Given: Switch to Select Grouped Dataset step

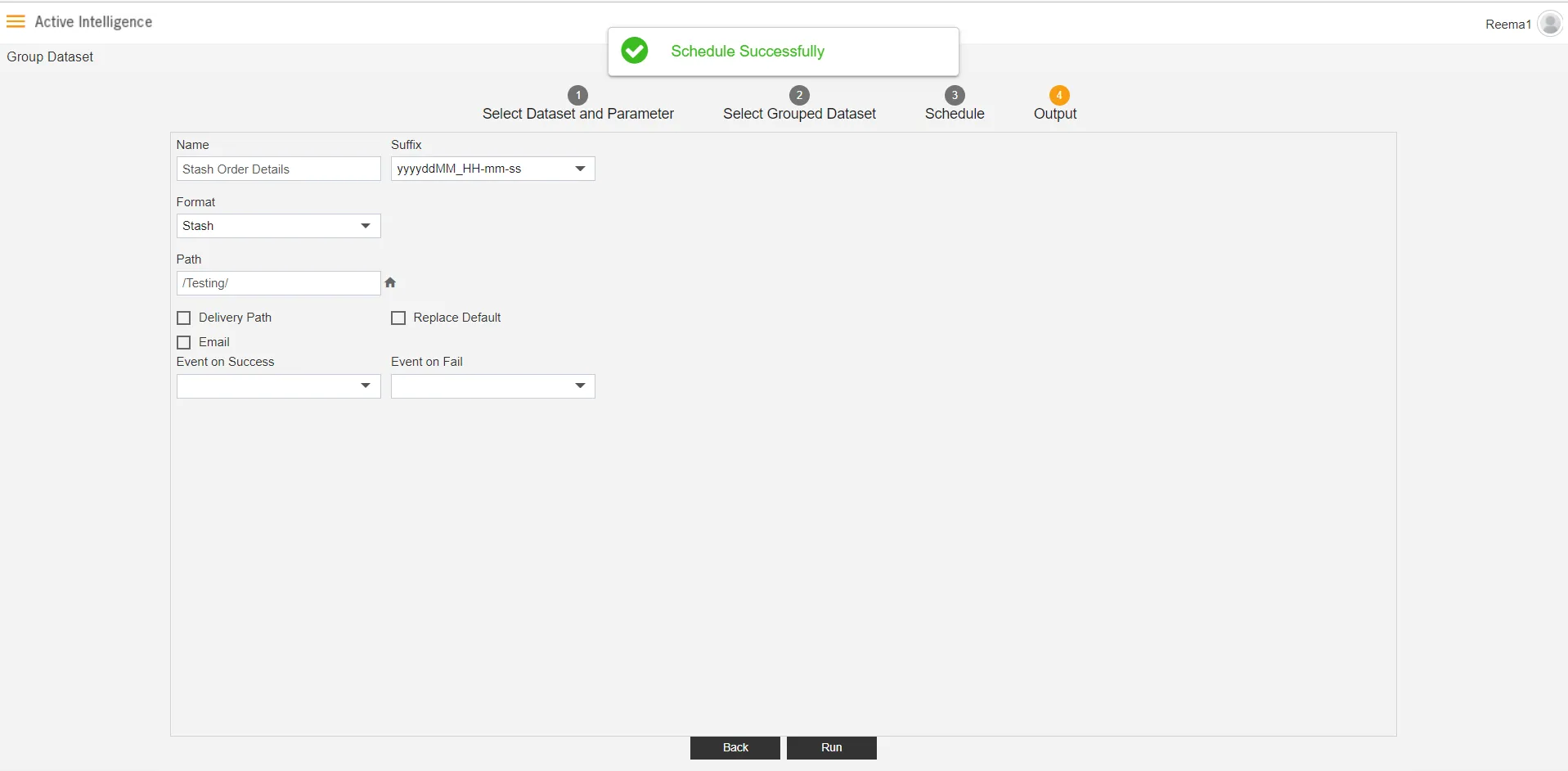Looking at the screenshot, I should tap(799, 114).
